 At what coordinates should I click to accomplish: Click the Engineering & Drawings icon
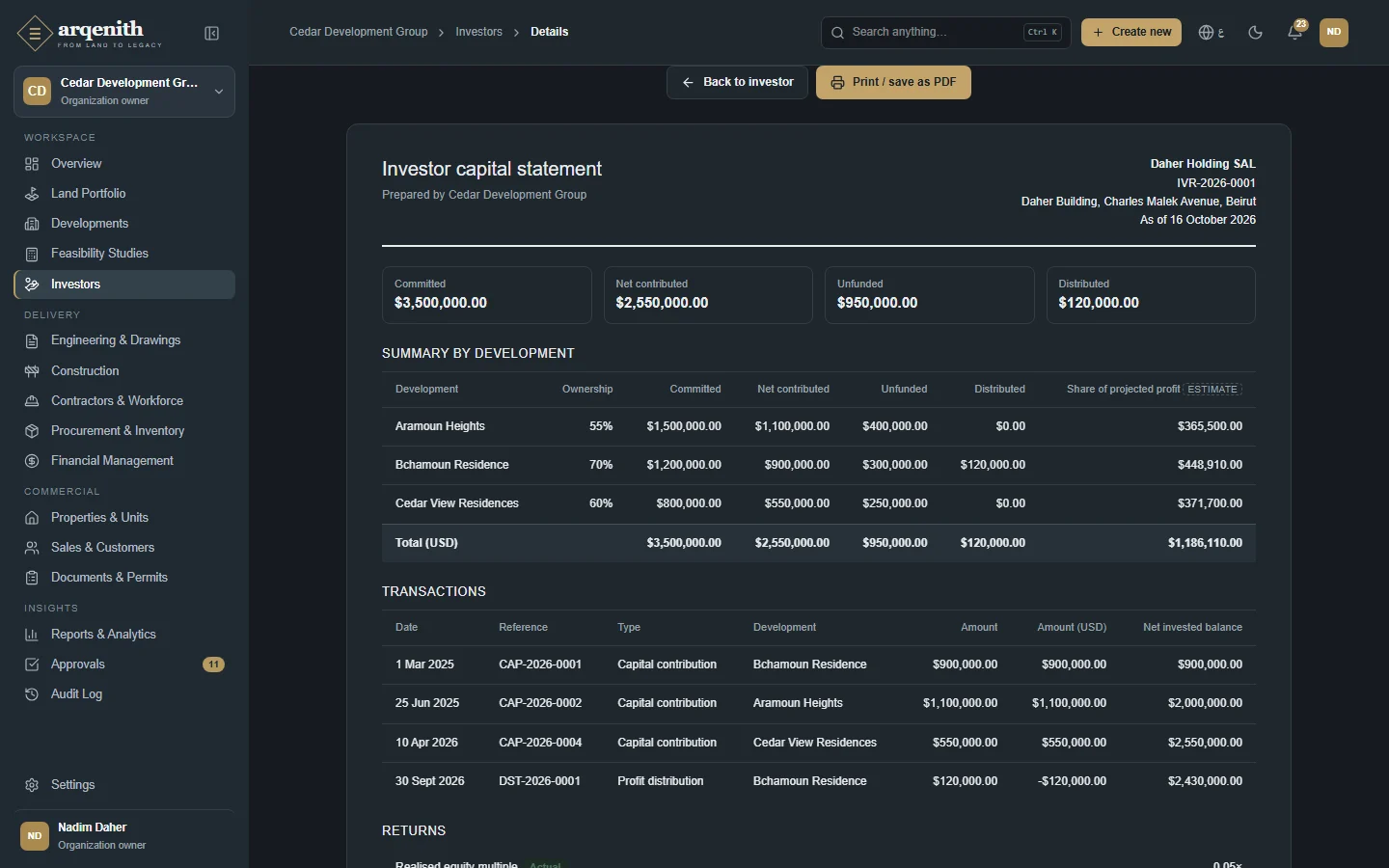(32, 340)
